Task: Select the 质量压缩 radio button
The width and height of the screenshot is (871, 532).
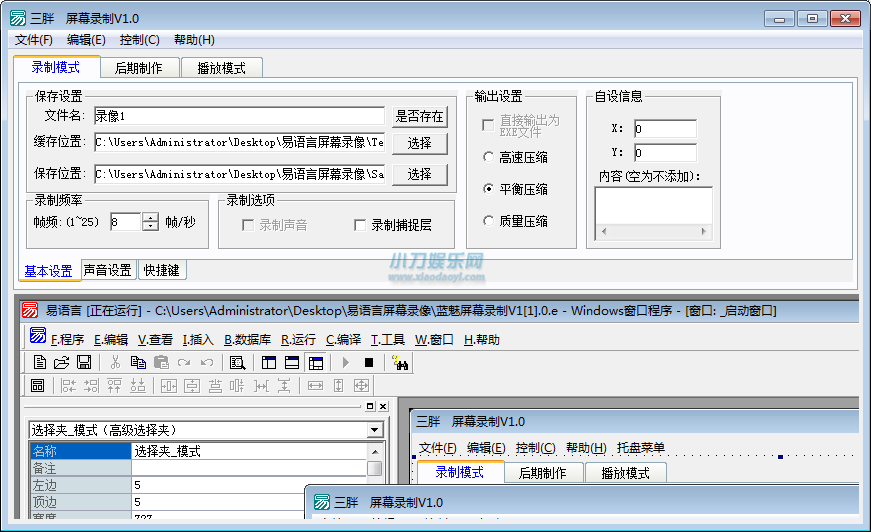Action: tap(488, 221)
